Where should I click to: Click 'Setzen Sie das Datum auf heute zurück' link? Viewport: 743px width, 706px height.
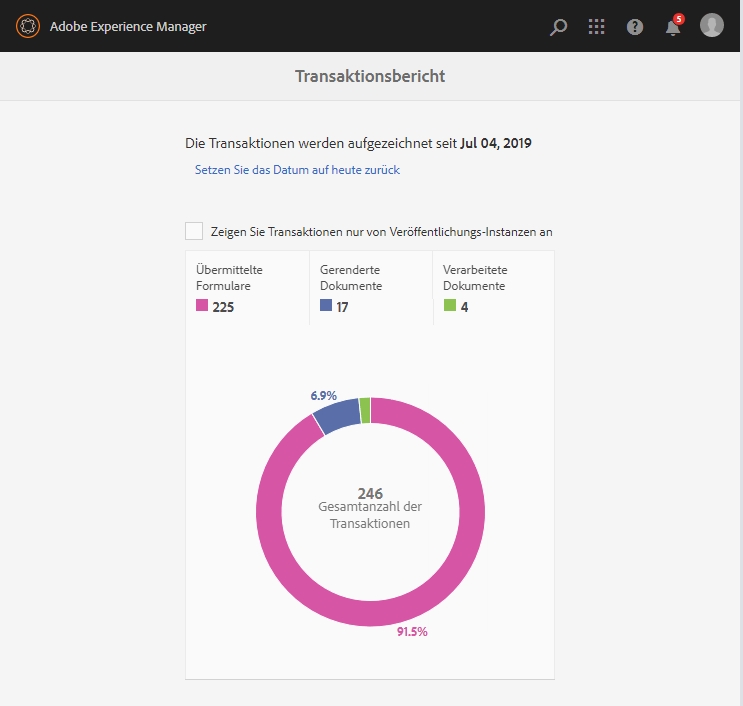297,170
